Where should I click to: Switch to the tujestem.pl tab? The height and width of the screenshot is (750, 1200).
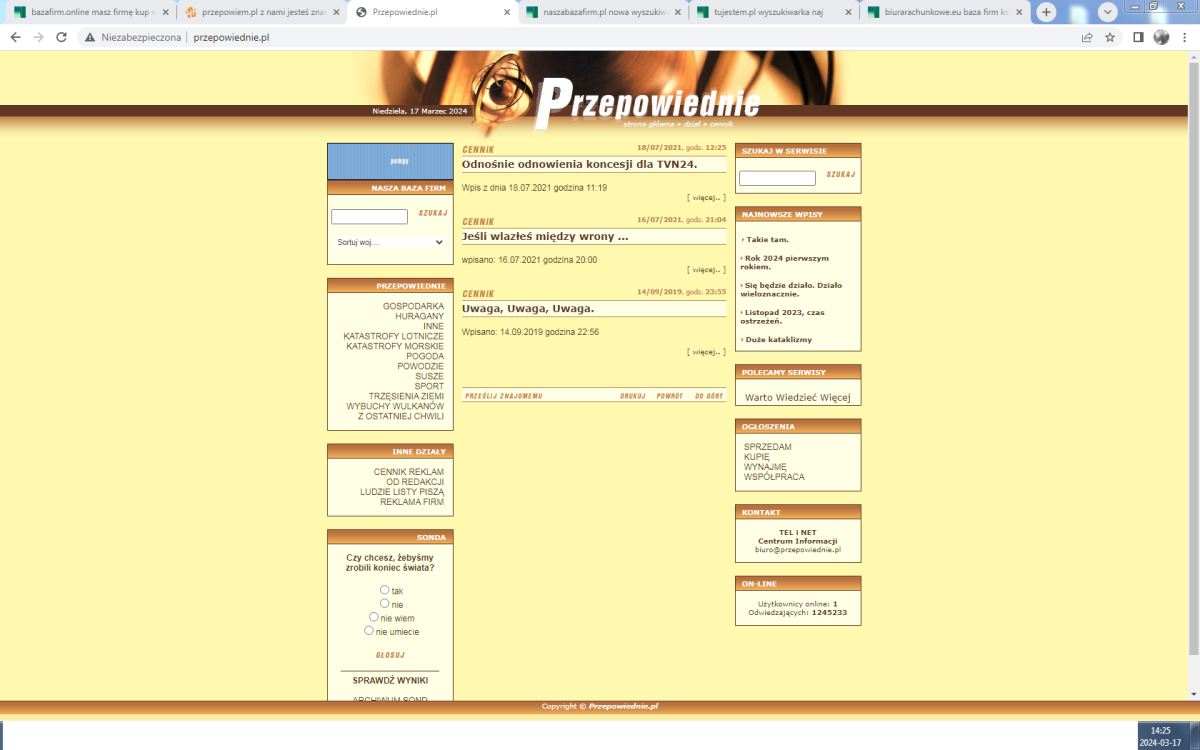[770, 12]
